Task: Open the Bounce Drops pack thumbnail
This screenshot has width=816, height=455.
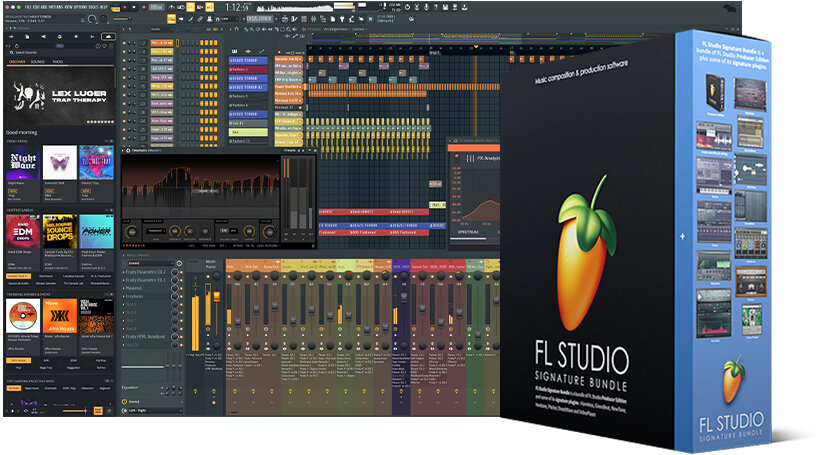Action: coord(59,232)
